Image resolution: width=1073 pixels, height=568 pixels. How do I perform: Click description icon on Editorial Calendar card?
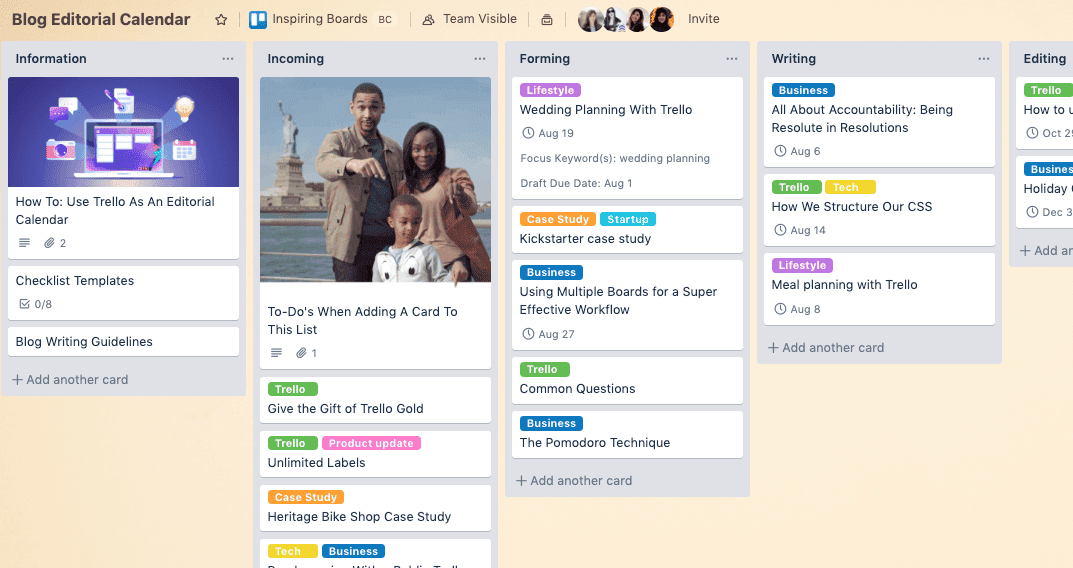pos(25,243)
